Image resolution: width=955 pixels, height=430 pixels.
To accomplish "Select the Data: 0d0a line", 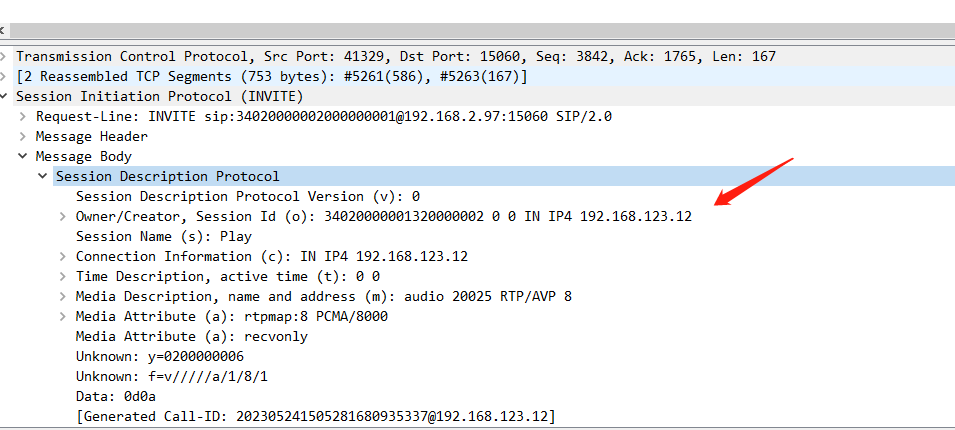I will pyautogui.click(x=115, y=397).
